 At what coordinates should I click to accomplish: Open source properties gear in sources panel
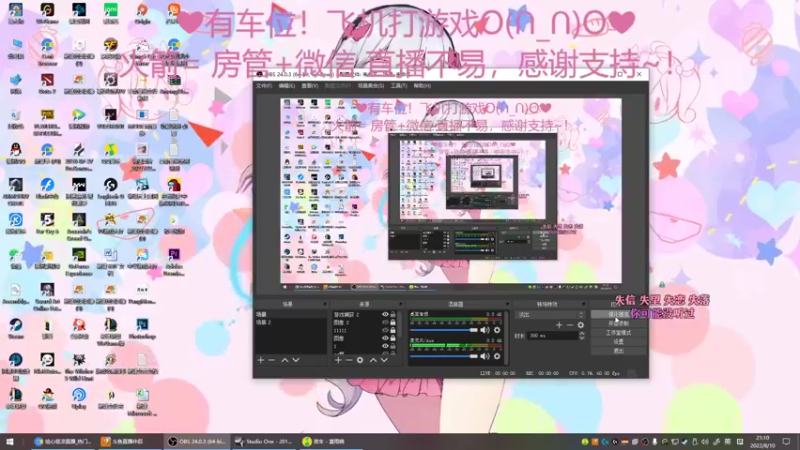coord(360,360)
